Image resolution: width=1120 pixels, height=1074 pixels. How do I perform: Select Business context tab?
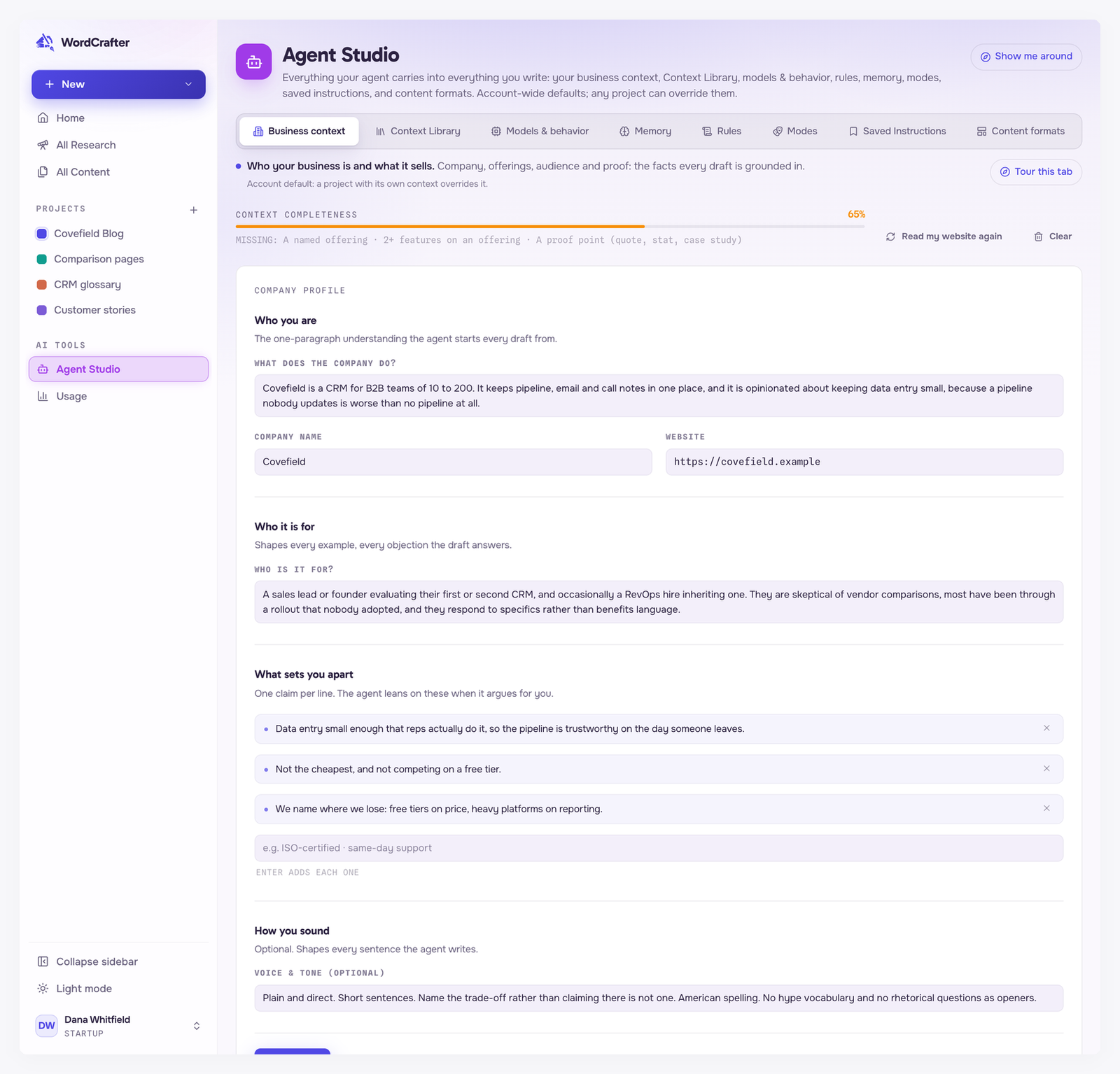pyautogui.click(x=299, y=132)
